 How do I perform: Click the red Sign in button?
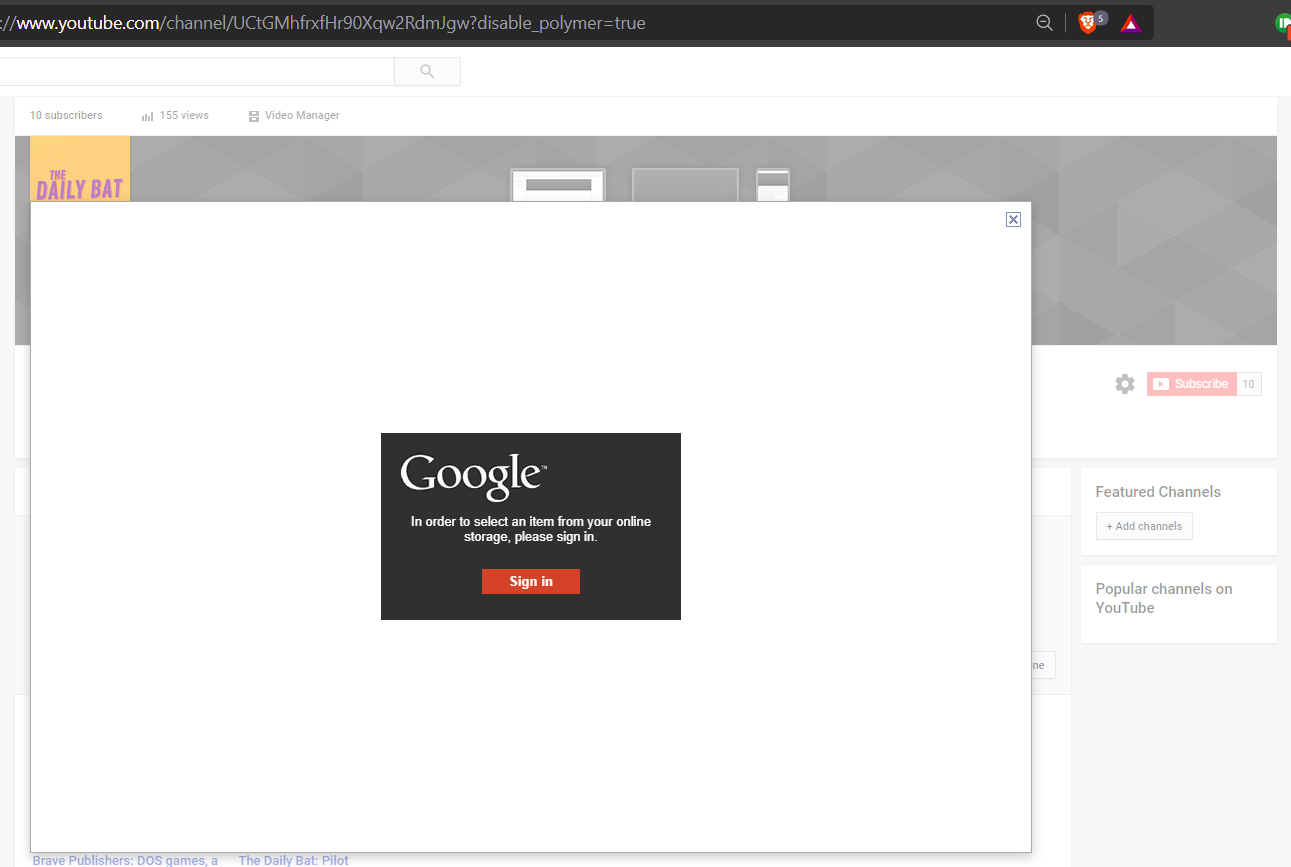pyautogui.click(x=531, y=581)
